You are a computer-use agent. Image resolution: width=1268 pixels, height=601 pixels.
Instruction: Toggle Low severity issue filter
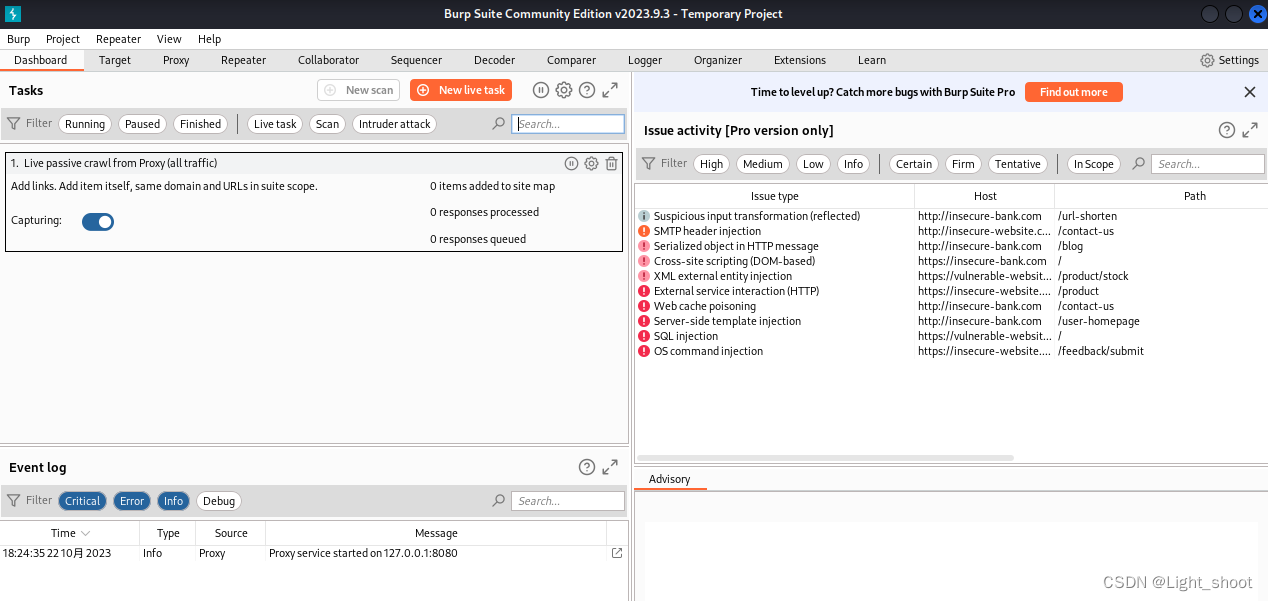(x=813, y=164)
